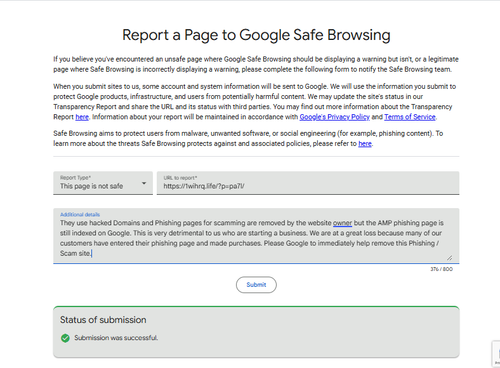The width and height of the screenshot is (500, 368).
Task: Click the underlined word 'owner' in details
Action: pyautogui.click(x=342, y=223)
